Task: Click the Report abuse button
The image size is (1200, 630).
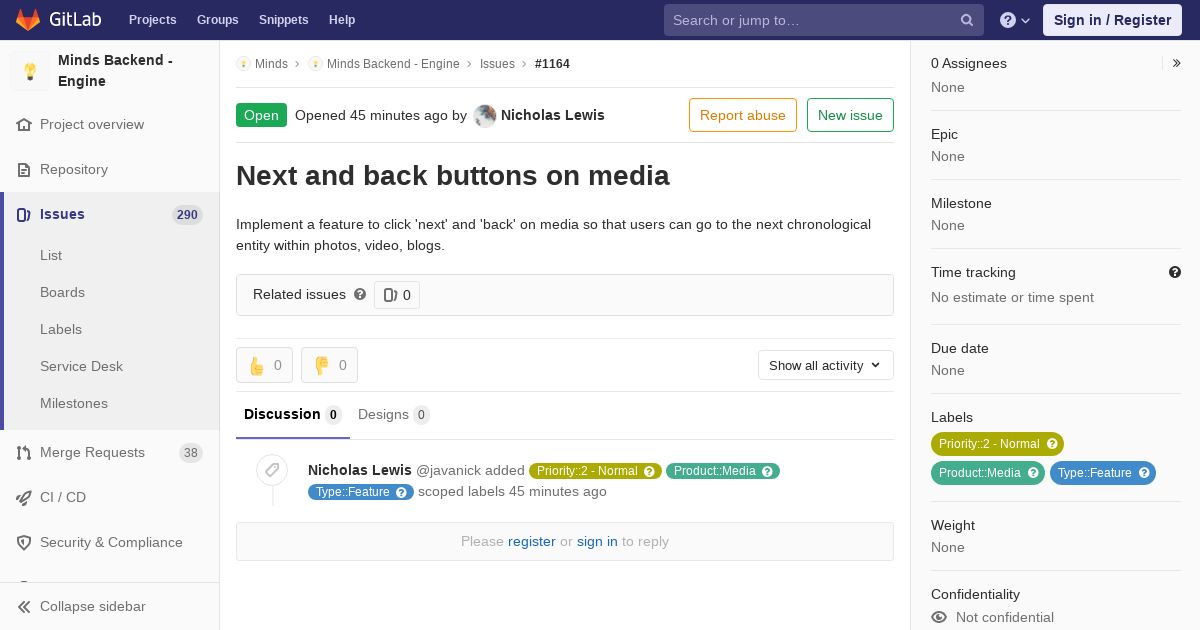Action: (x=743, y=115)
